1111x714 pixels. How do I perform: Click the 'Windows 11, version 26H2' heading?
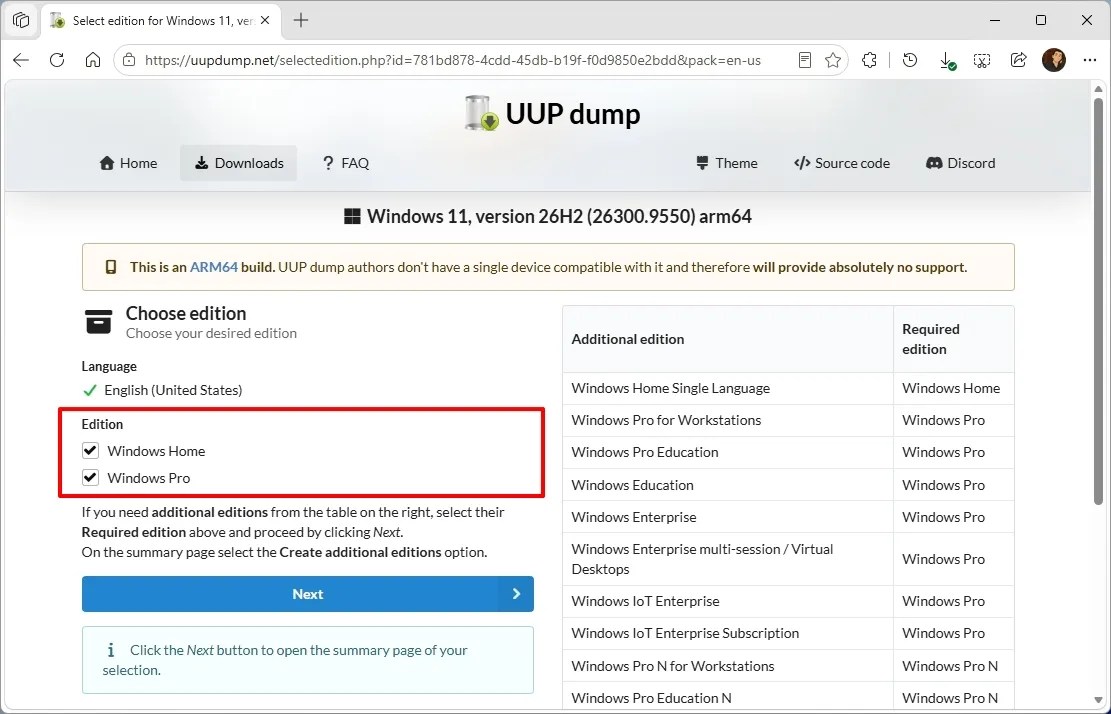pos(547,216)
